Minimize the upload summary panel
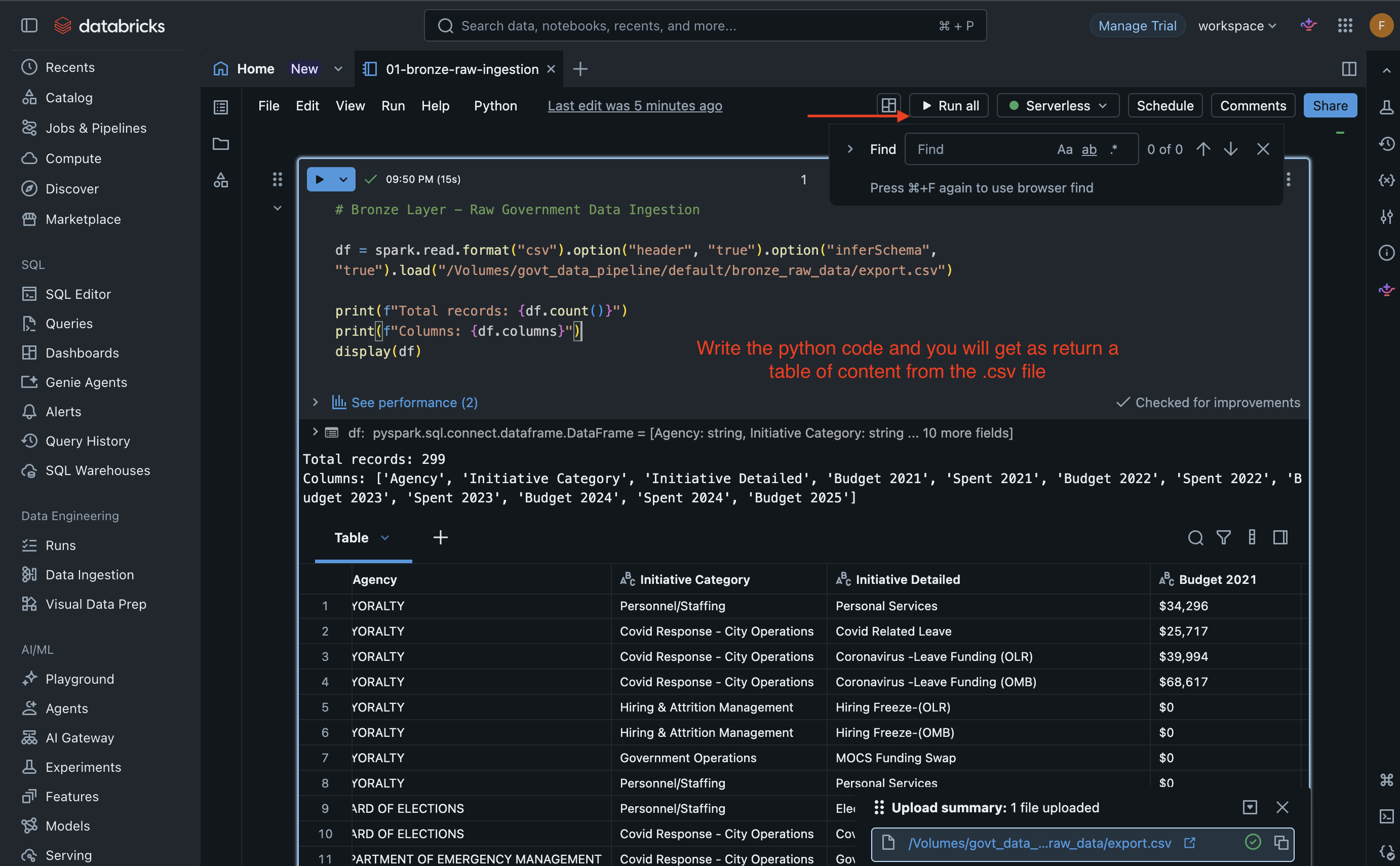The width and height of the screenshot is (1400, 866). [x=1250, y=807]
